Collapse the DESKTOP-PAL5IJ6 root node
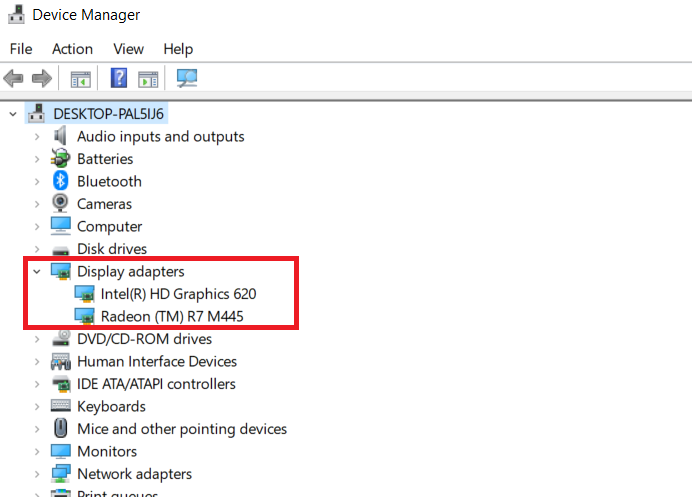Screen dimensions: 692x497 coord(13,114)
